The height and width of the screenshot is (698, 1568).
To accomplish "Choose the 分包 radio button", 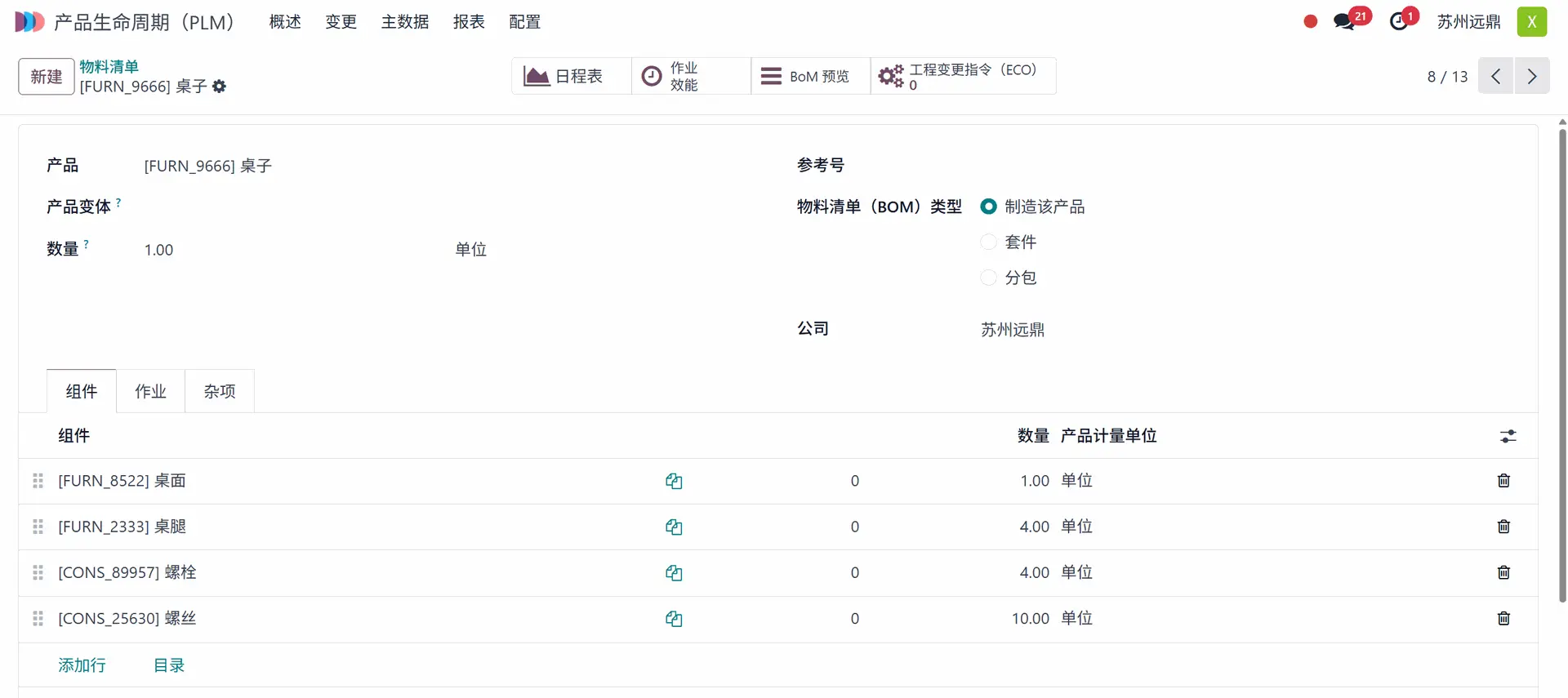I will click(988, 278).
